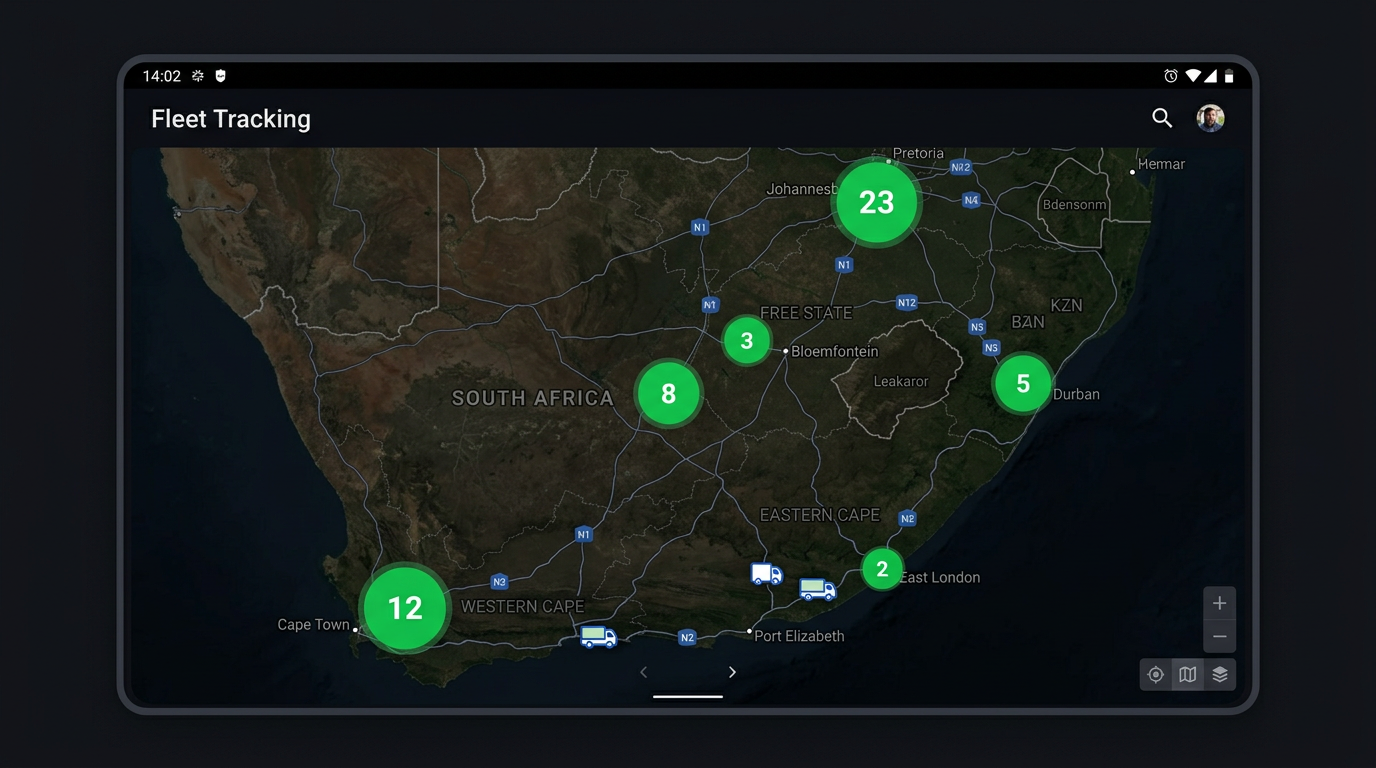This screenshot has height=768, width=1376.
Task: Center map on my current location
Action: coord(1156,675)
